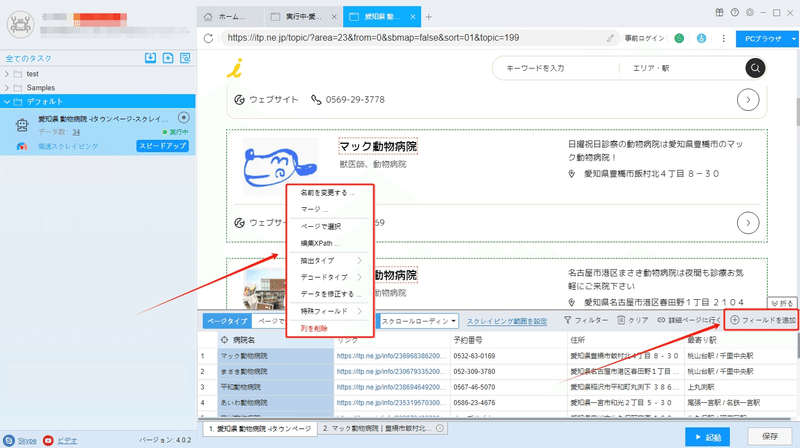Collapse the デフォルト folder

coord(7,102)
